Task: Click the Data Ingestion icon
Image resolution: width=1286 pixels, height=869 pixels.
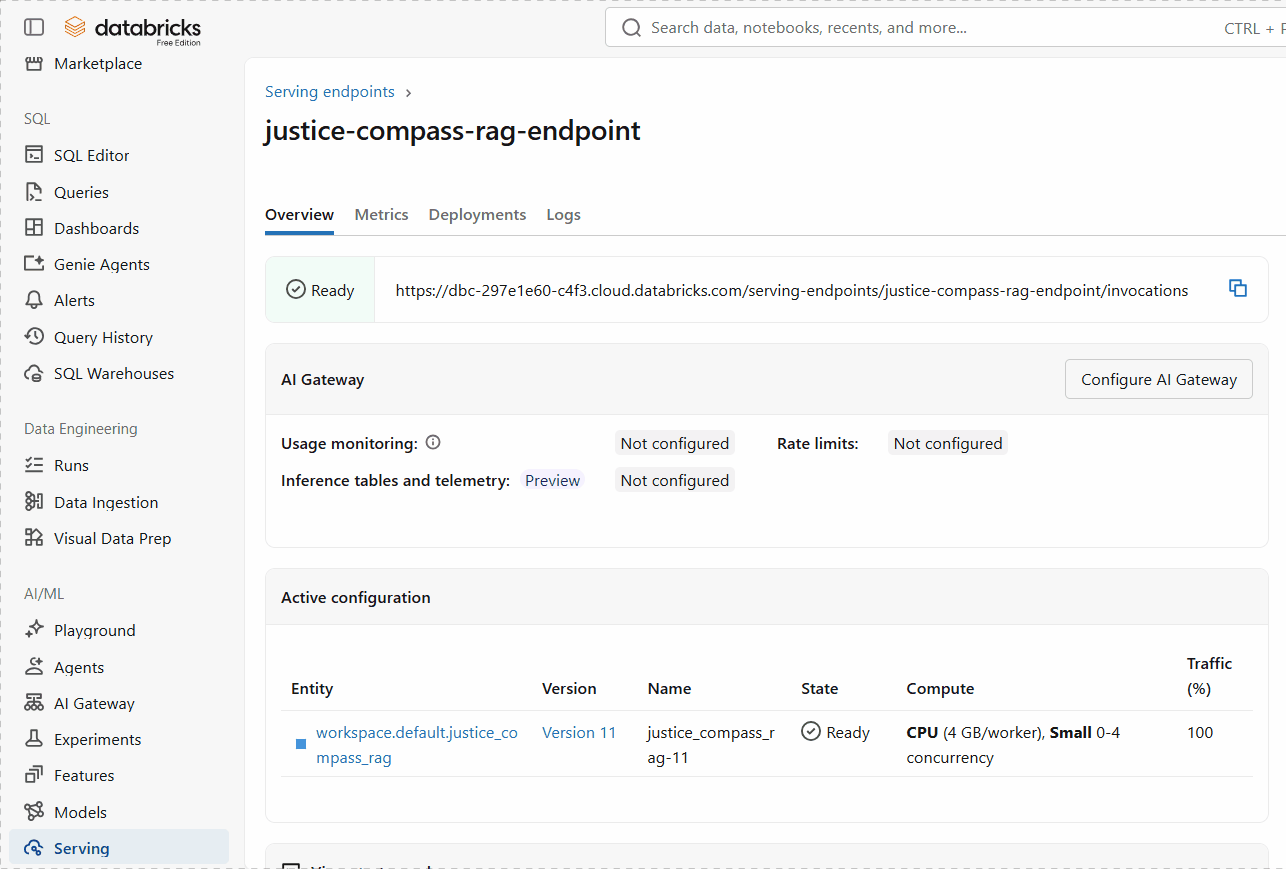Action: 34,503
